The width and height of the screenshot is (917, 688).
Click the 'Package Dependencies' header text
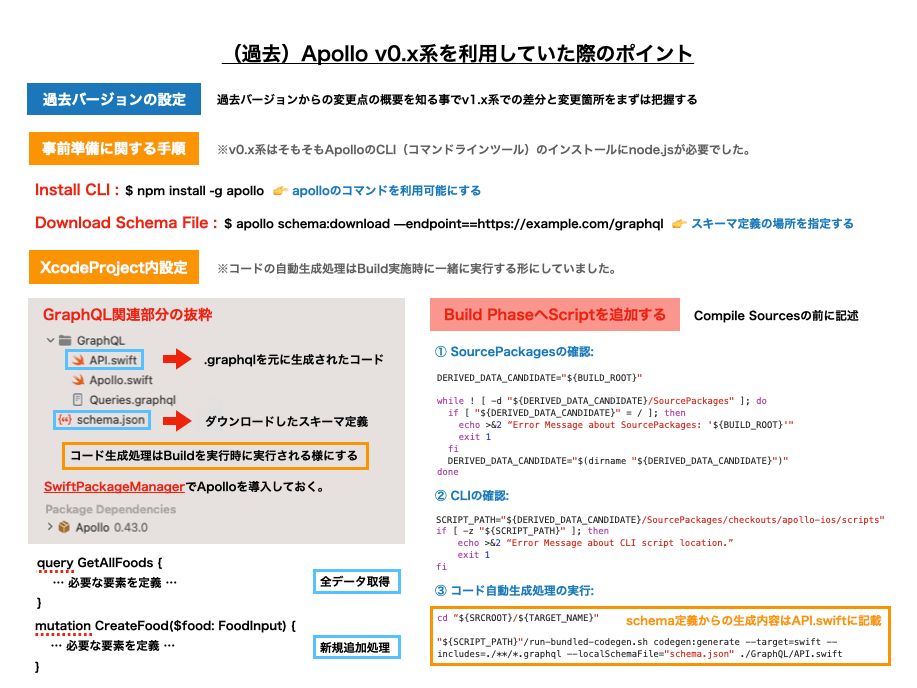[x=111, y=509]
